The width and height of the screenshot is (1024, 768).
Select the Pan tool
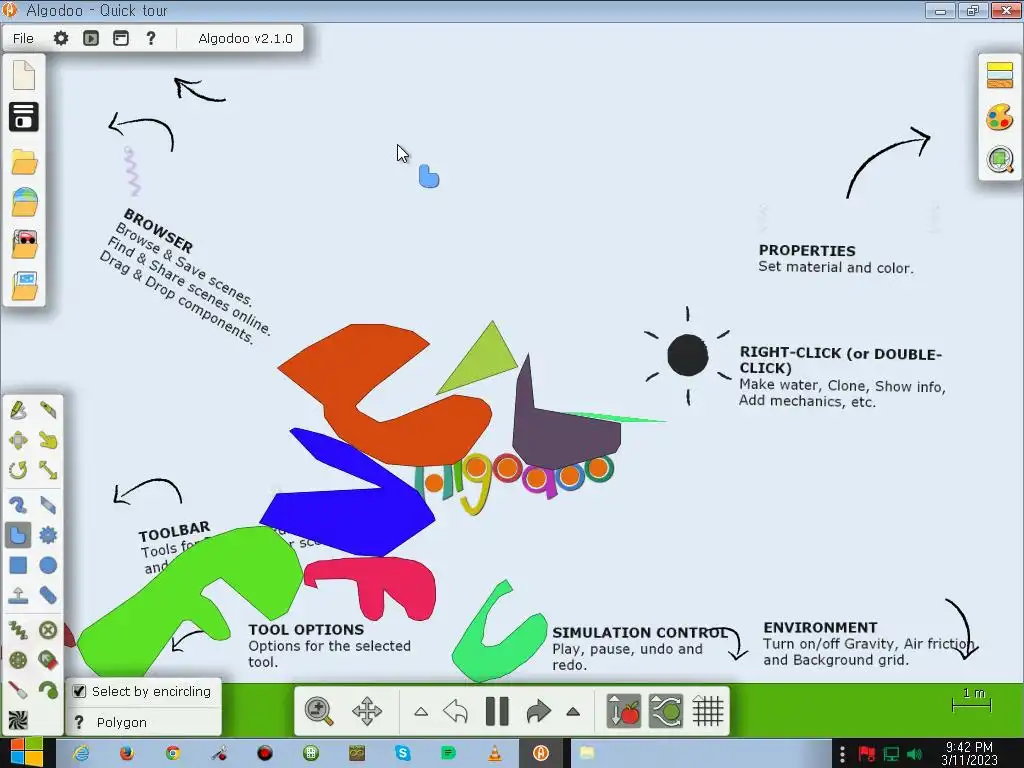tap(367, 711)
